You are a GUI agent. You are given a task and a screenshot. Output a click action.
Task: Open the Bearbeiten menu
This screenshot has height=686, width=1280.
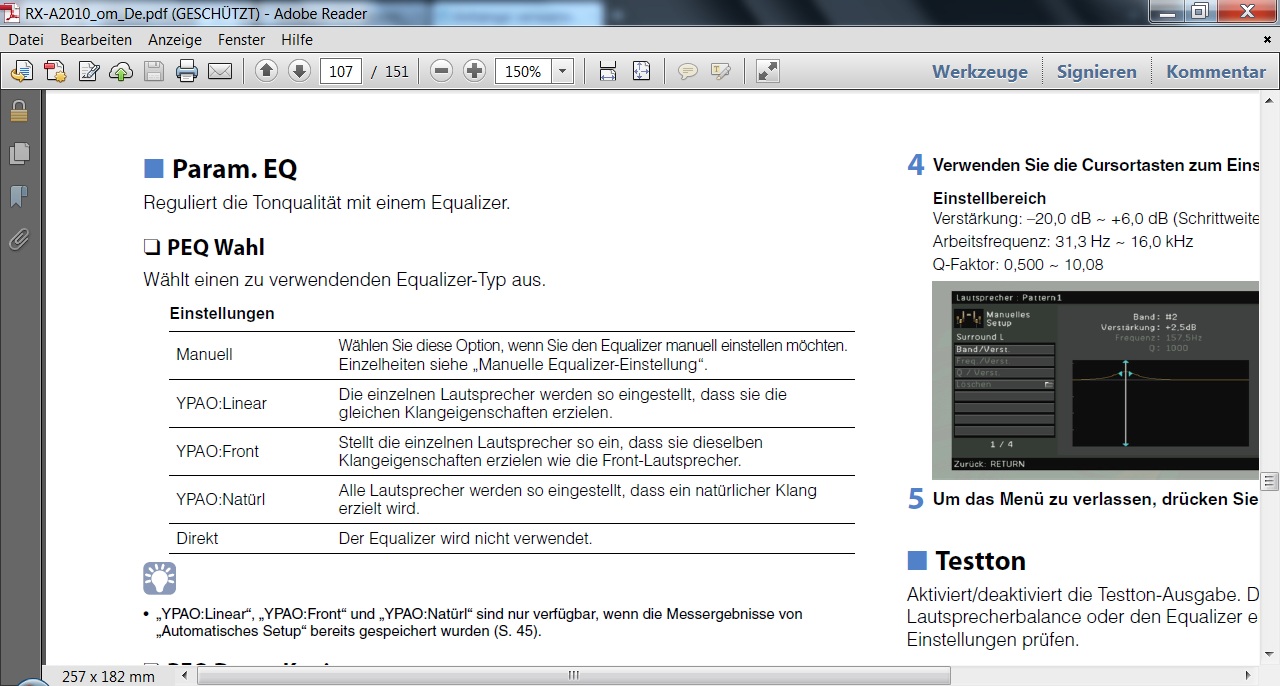(96, 40)
